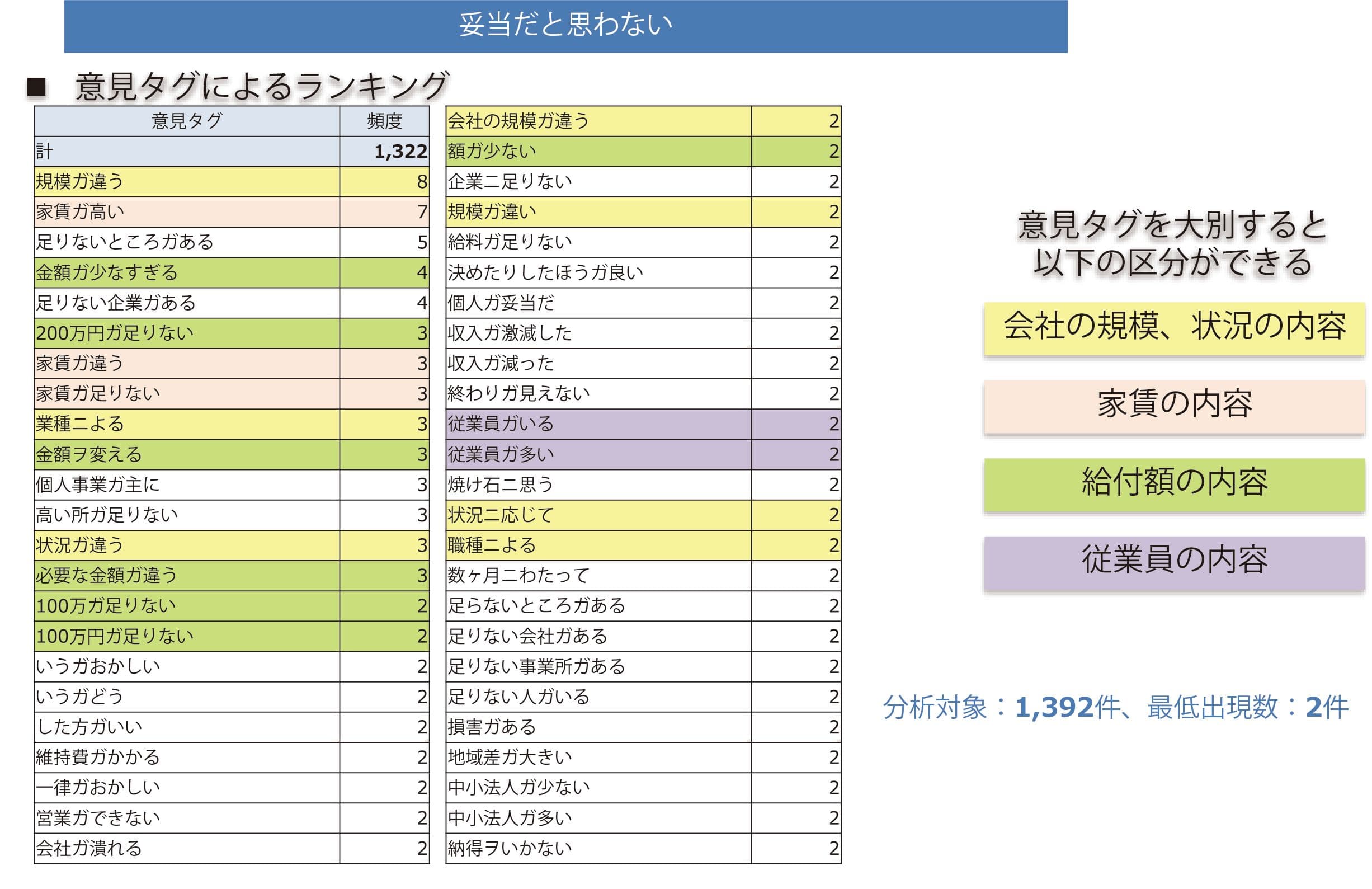Screen dimensions: 1372x889
Task: Select the row 焼け石ニ思う
Action: tap(643, 485)
